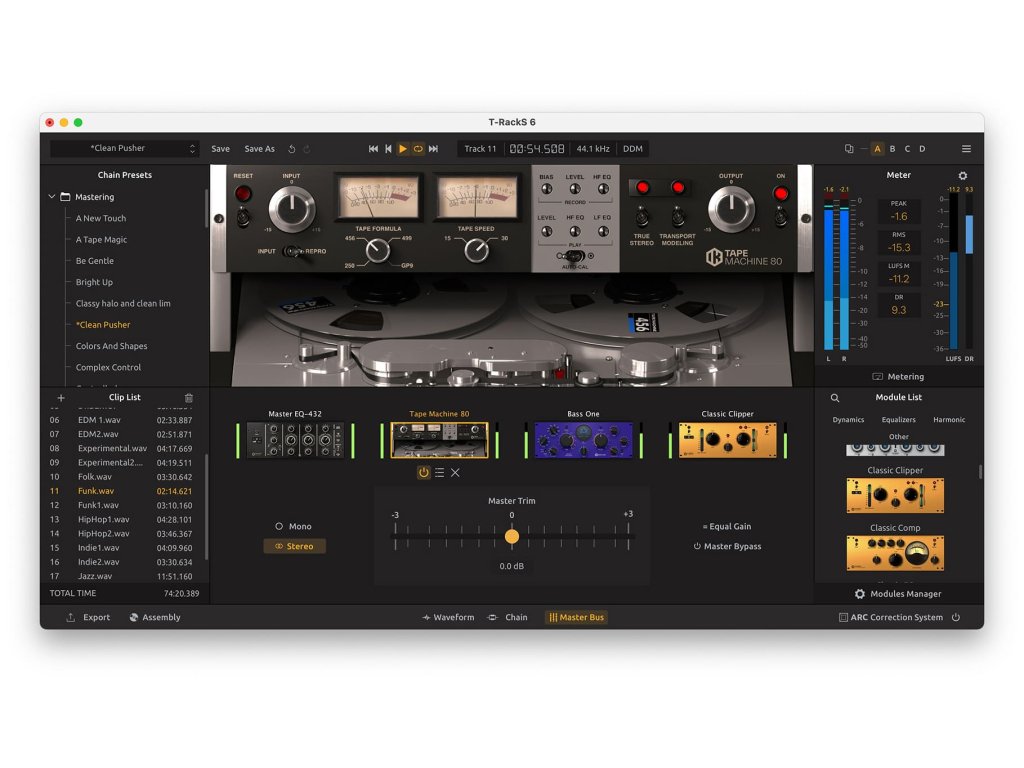Viewport: 1024px width, 768px height.
Task: Click the Master Trim slider handle
Action: click(x=512, y=536)
